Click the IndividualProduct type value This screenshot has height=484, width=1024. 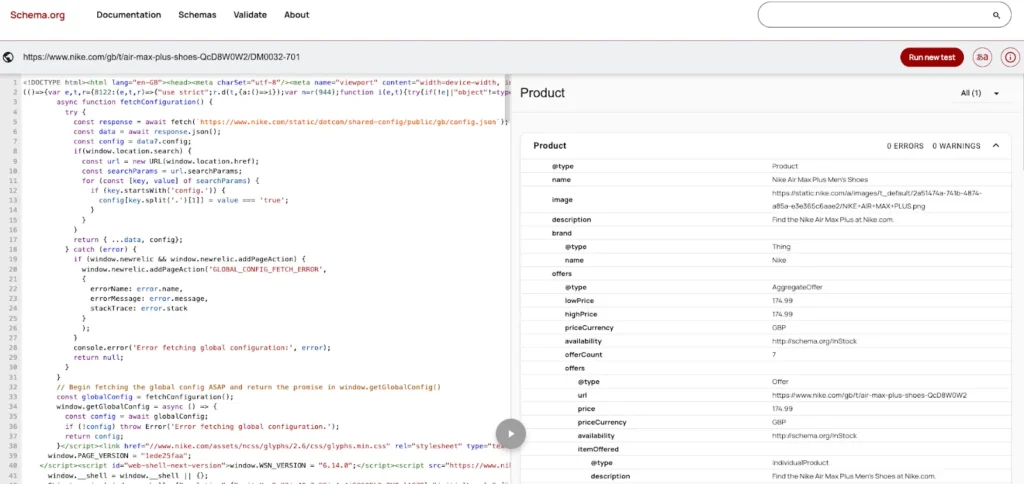tap(798, 463)
